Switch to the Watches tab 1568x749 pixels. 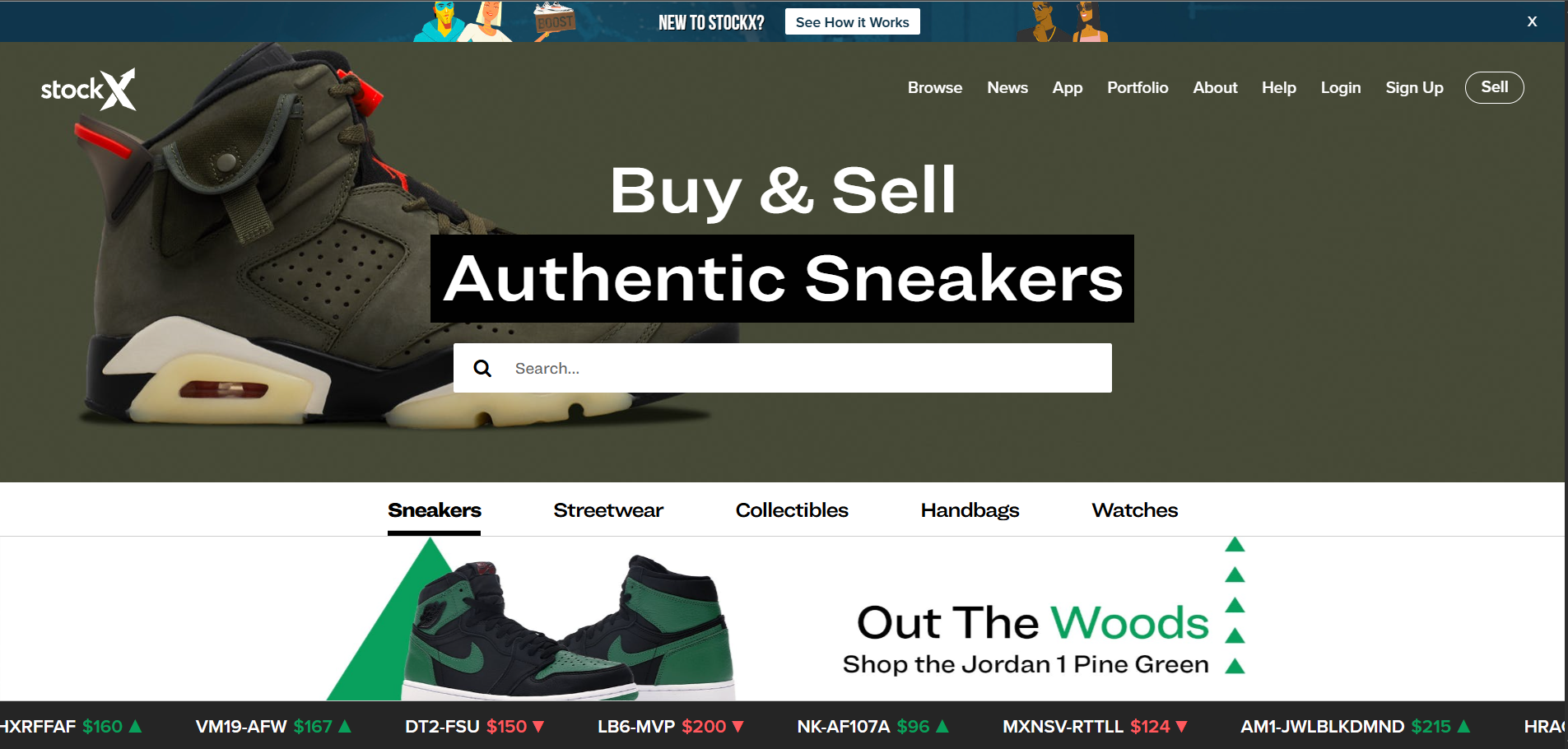click(x=1134, y=510)
